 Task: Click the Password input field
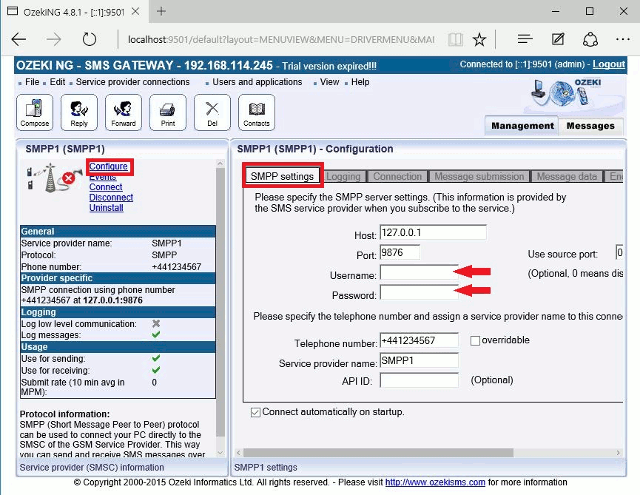(419, 292)
